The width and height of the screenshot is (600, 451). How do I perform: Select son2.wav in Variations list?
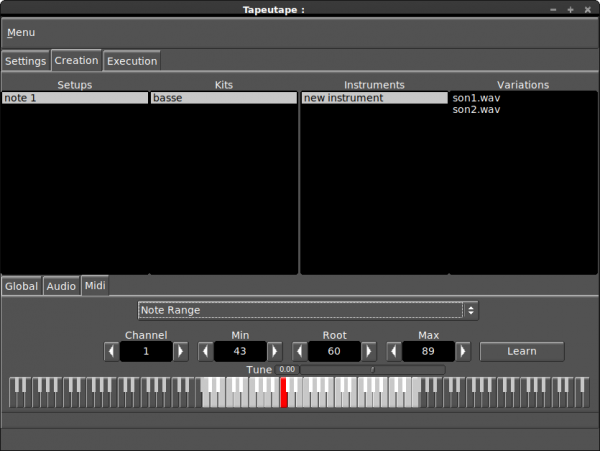tap(476, 110)
